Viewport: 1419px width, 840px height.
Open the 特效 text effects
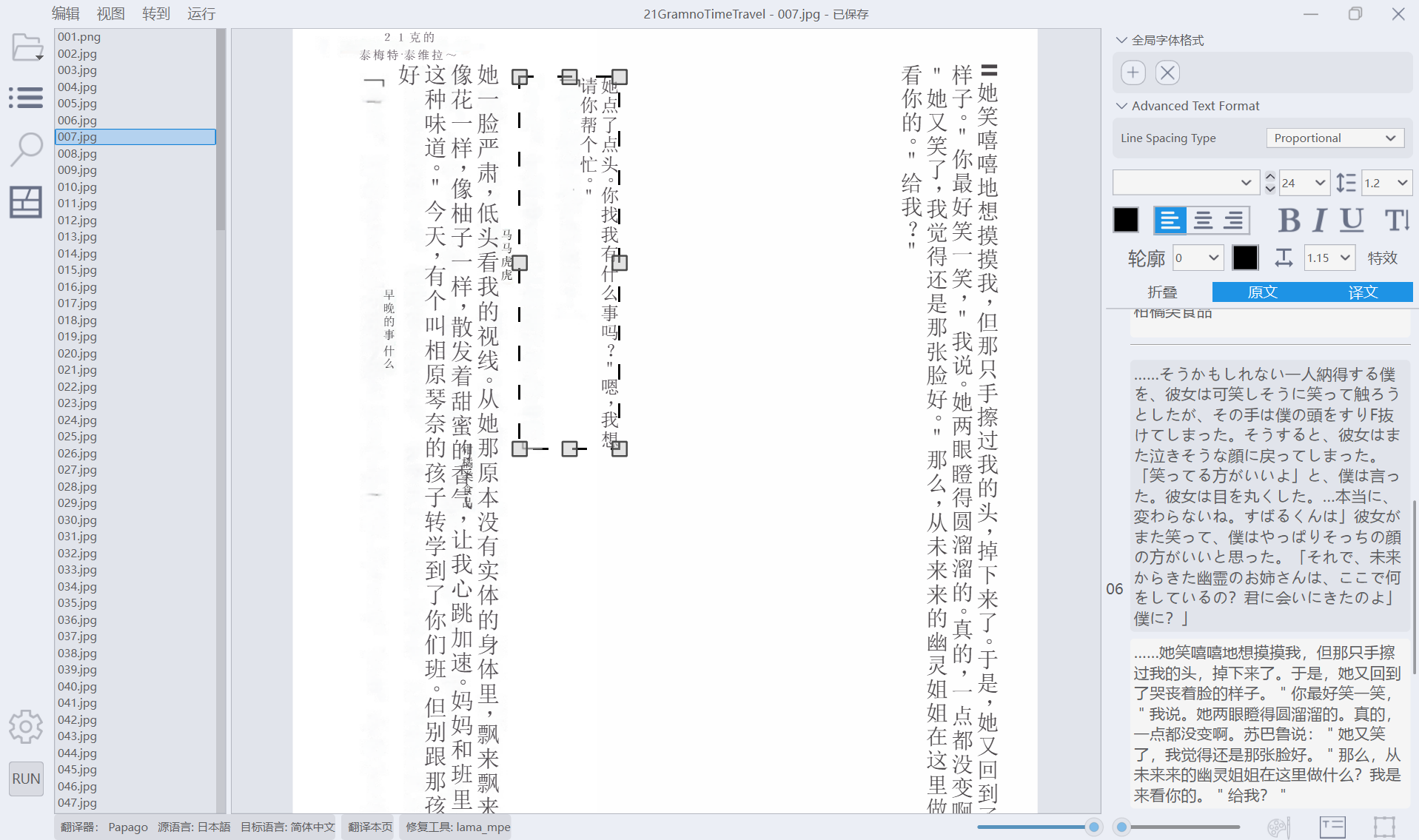(1382, 258)
